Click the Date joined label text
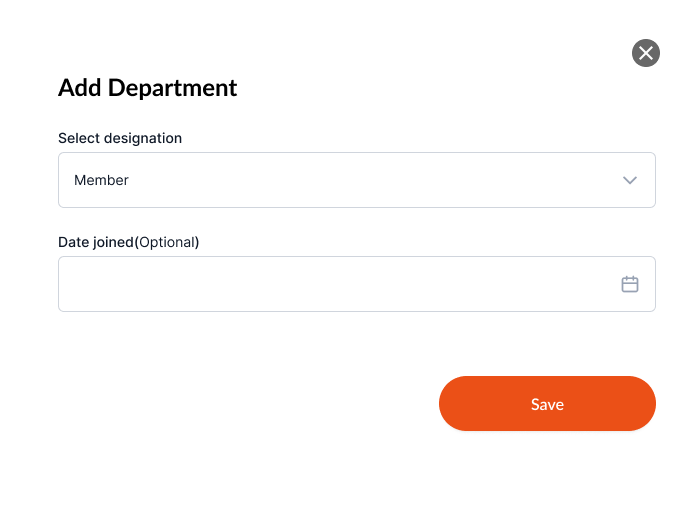 point(96,242)
